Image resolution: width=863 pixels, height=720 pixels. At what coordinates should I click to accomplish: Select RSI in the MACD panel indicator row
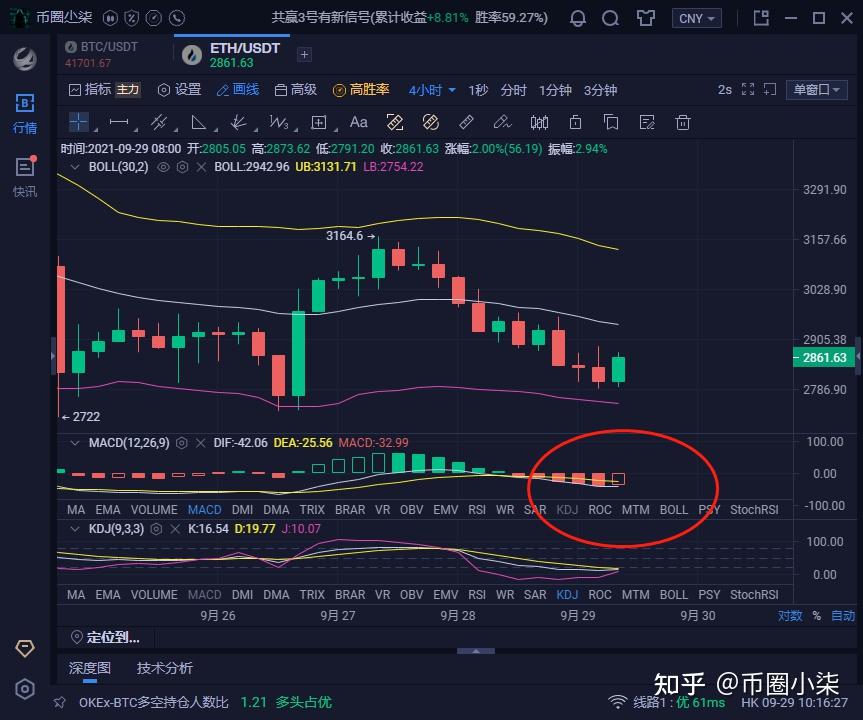[477, 510]
